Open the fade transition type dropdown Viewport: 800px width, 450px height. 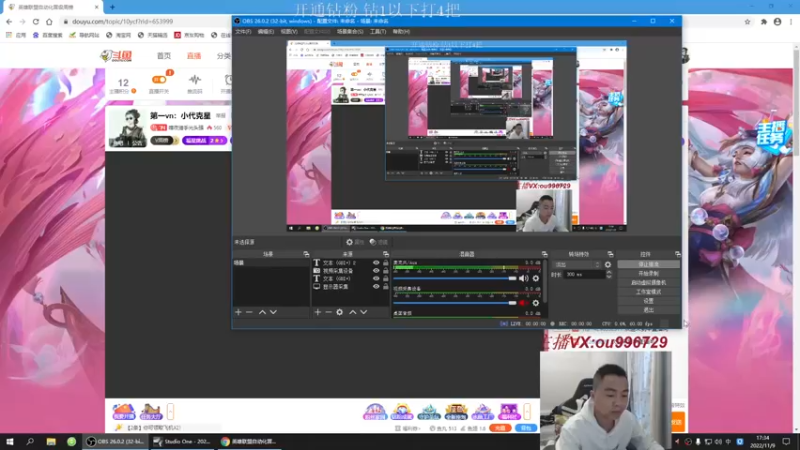click(578, 265)
